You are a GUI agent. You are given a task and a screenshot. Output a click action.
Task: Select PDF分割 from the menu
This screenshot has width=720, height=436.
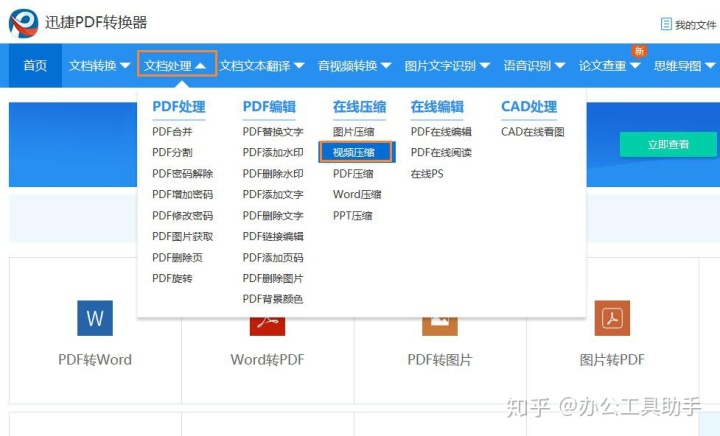point(172,152)
